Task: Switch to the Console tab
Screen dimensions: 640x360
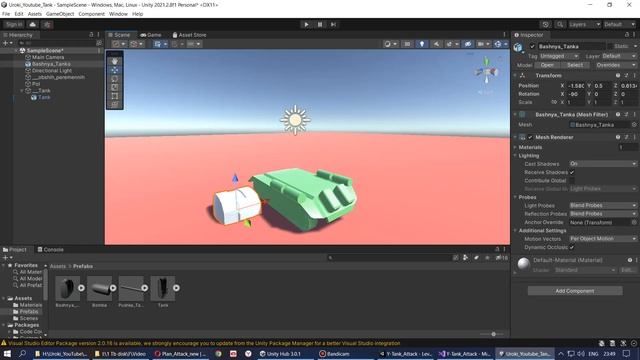Action: tap(51, 249)
